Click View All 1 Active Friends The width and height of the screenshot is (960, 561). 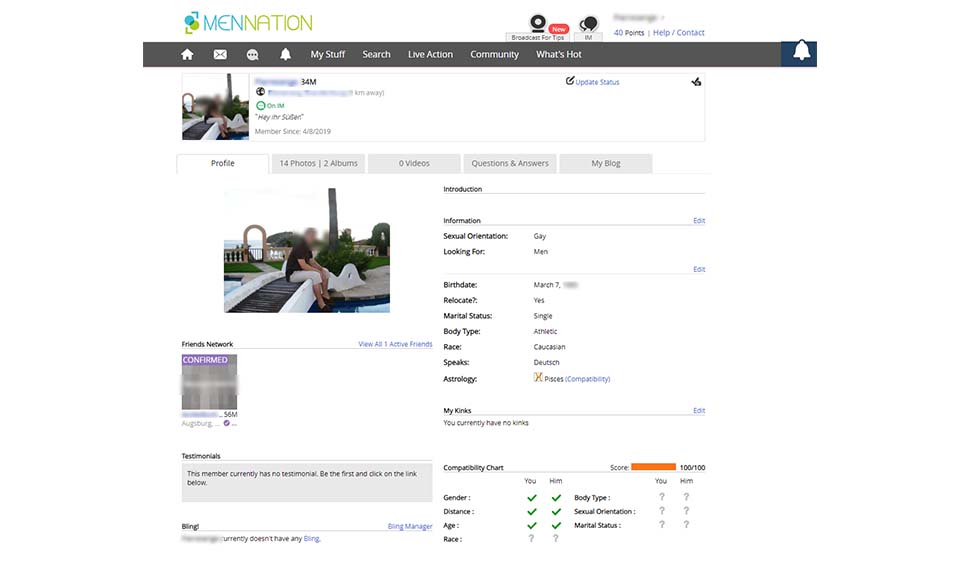(x=395, y=344)
